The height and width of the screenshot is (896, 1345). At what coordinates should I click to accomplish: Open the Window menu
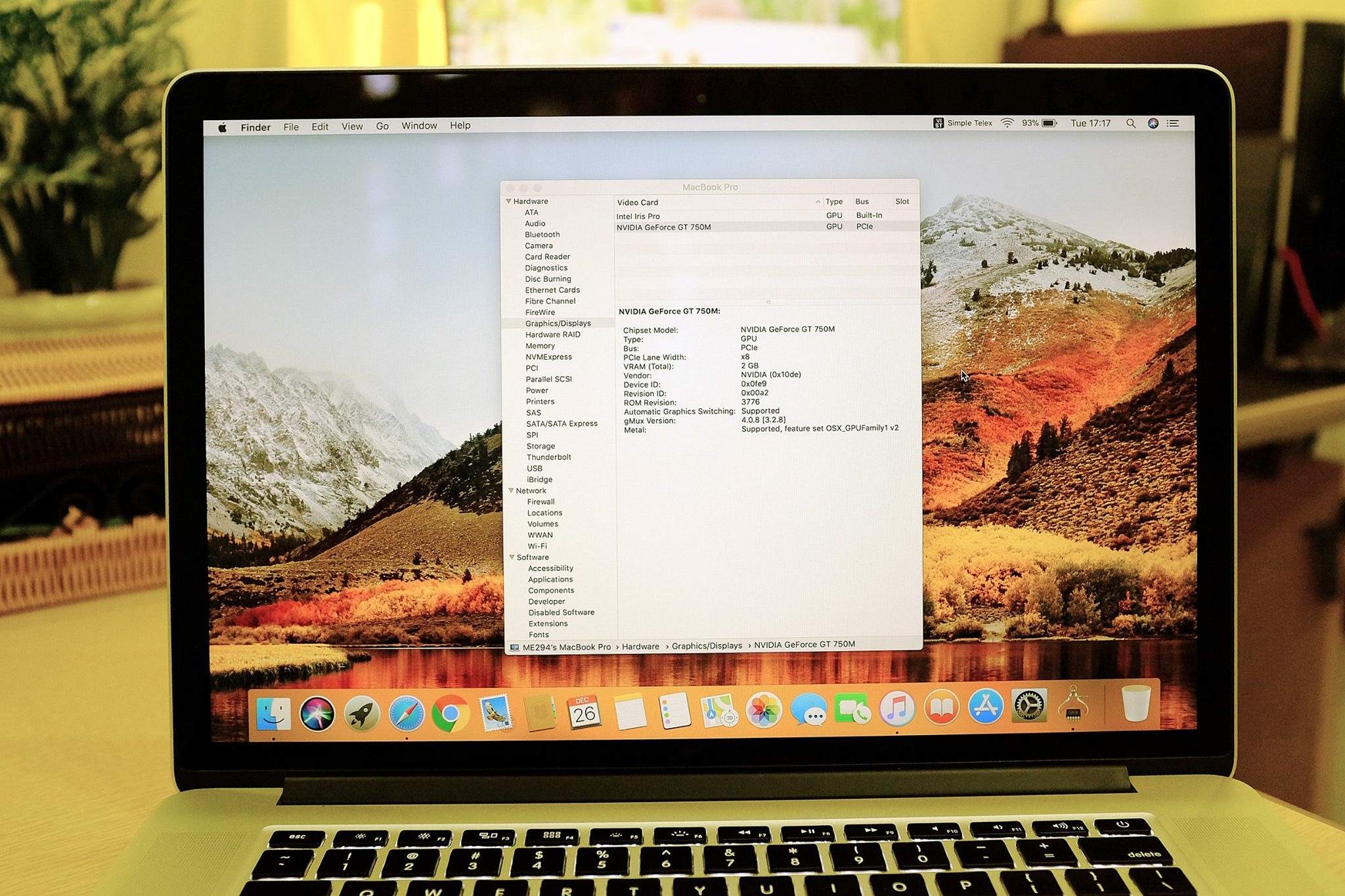coord(419,125)
